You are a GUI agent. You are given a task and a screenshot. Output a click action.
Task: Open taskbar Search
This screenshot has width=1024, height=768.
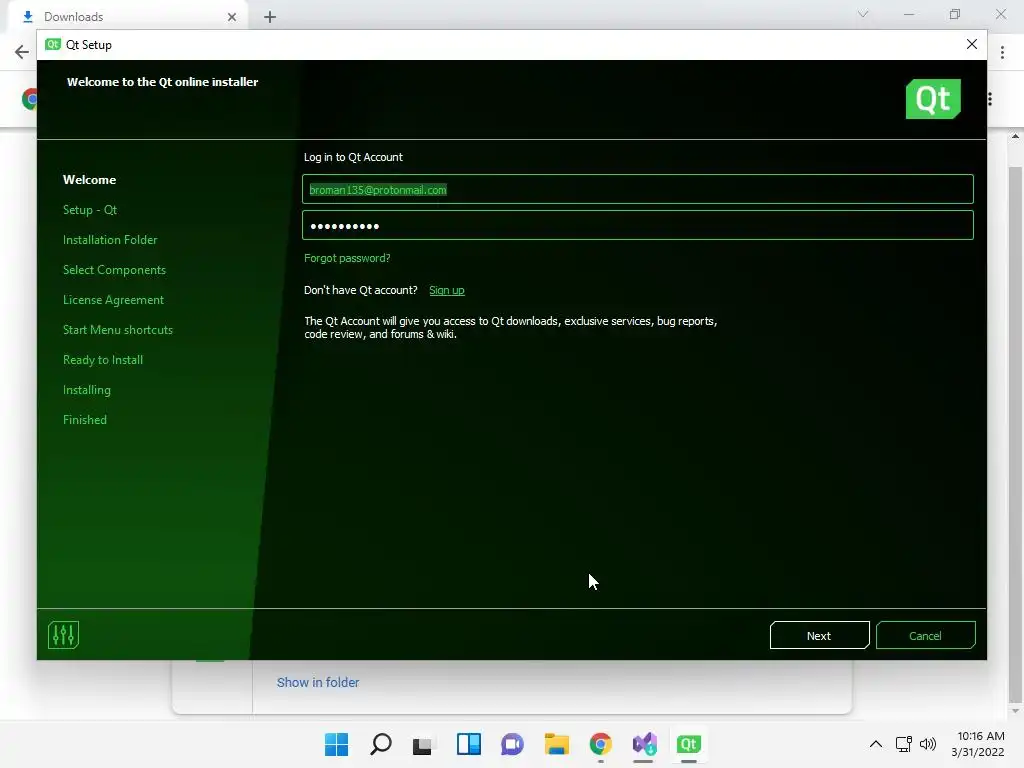[381, 744]
